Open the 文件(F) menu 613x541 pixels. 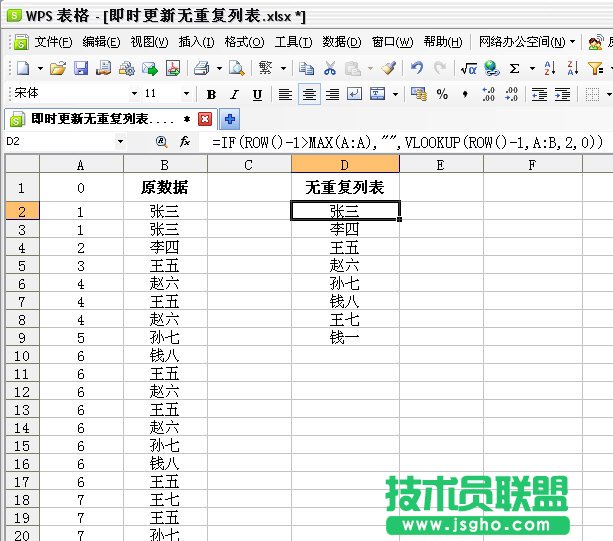[53, 41]
